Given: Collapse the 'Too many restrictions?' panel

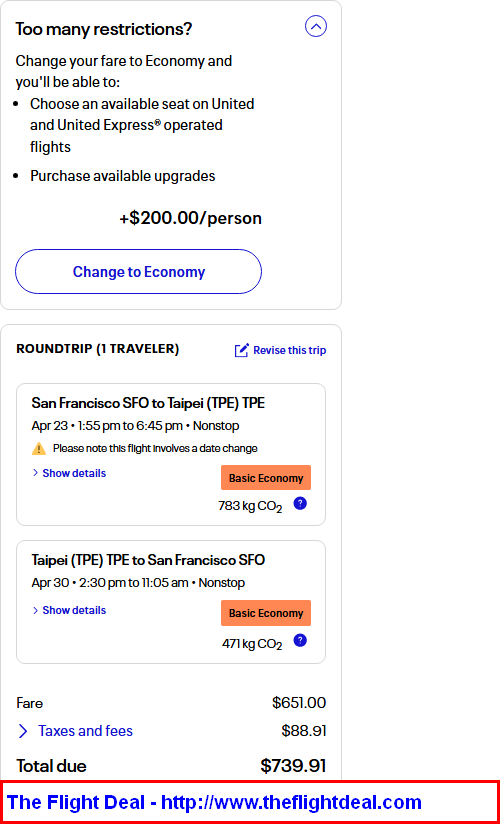Looking at the screenshot, I should (316, 26).
